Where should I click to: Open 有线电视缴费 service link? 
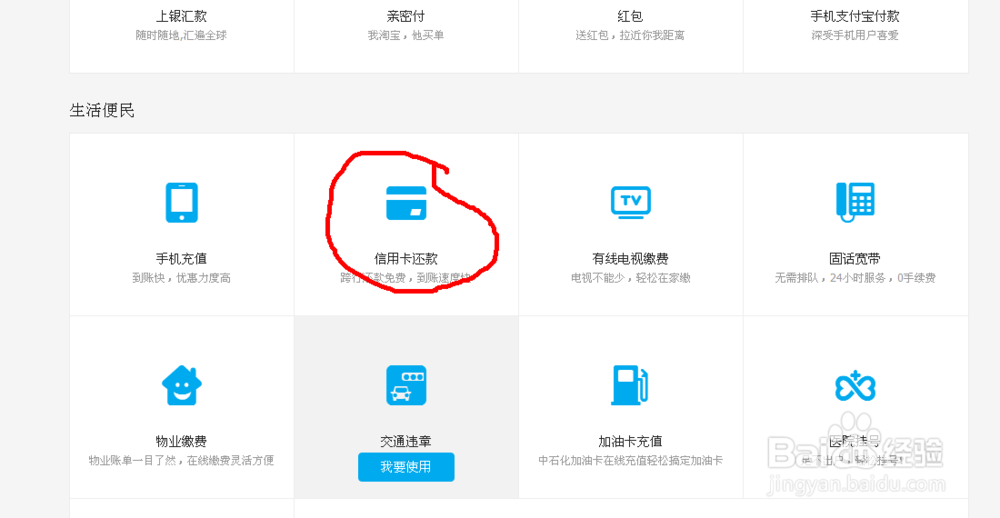[x=631, y=259]
